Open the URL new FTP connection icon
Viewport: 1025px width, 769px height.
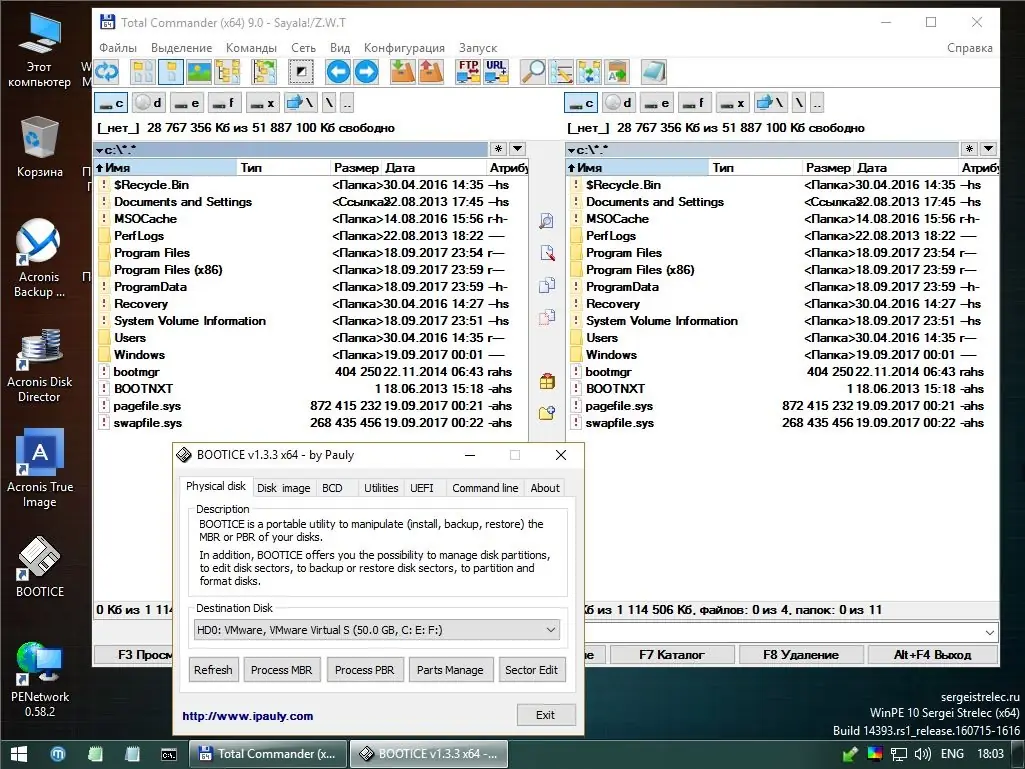[x=496, y=71]
